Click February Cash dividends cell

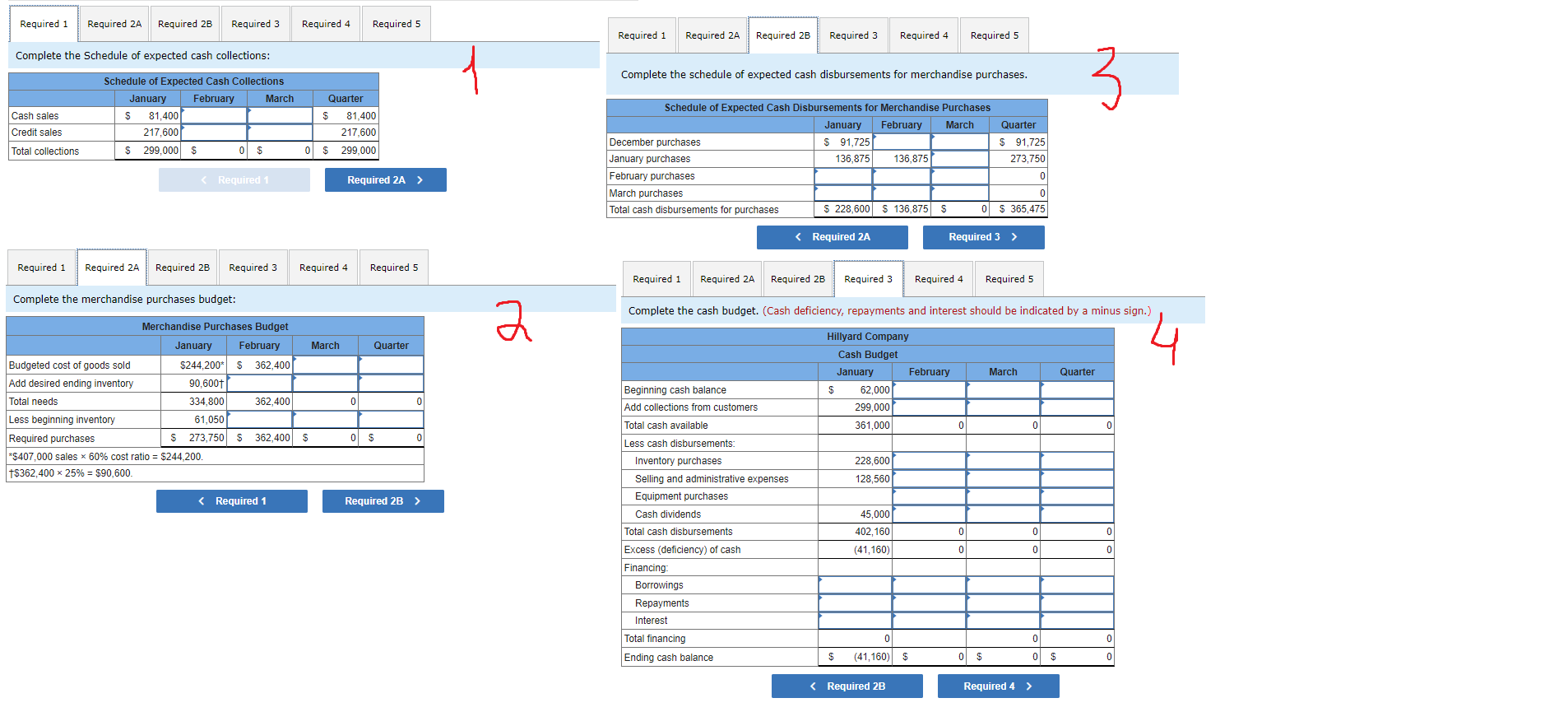coord(930,514)
